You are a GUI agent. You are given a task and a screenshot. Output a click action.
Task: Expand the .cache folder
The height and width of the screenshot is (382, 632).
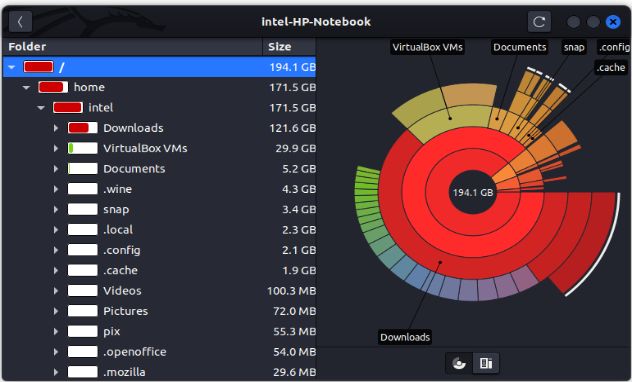tap(56, 270)
